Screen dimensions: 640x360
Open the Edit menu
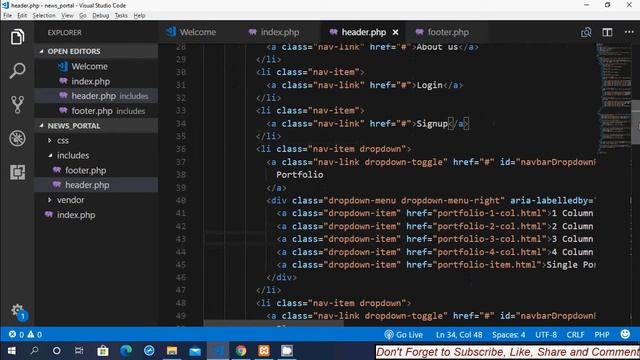(22, 16)
